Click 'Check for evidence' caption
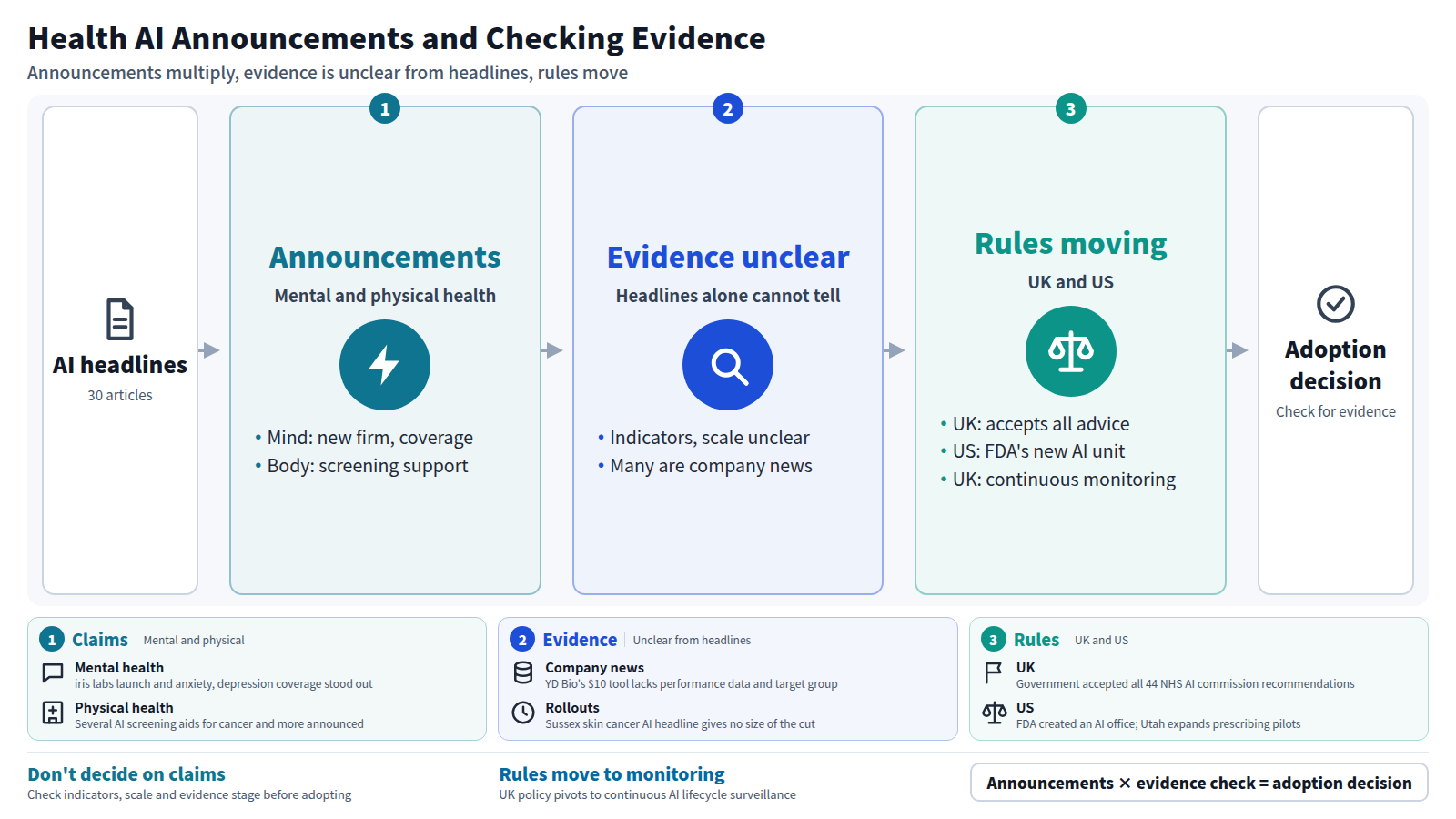This screenshot has height=819, width=1456. (x=1336, y=412)
